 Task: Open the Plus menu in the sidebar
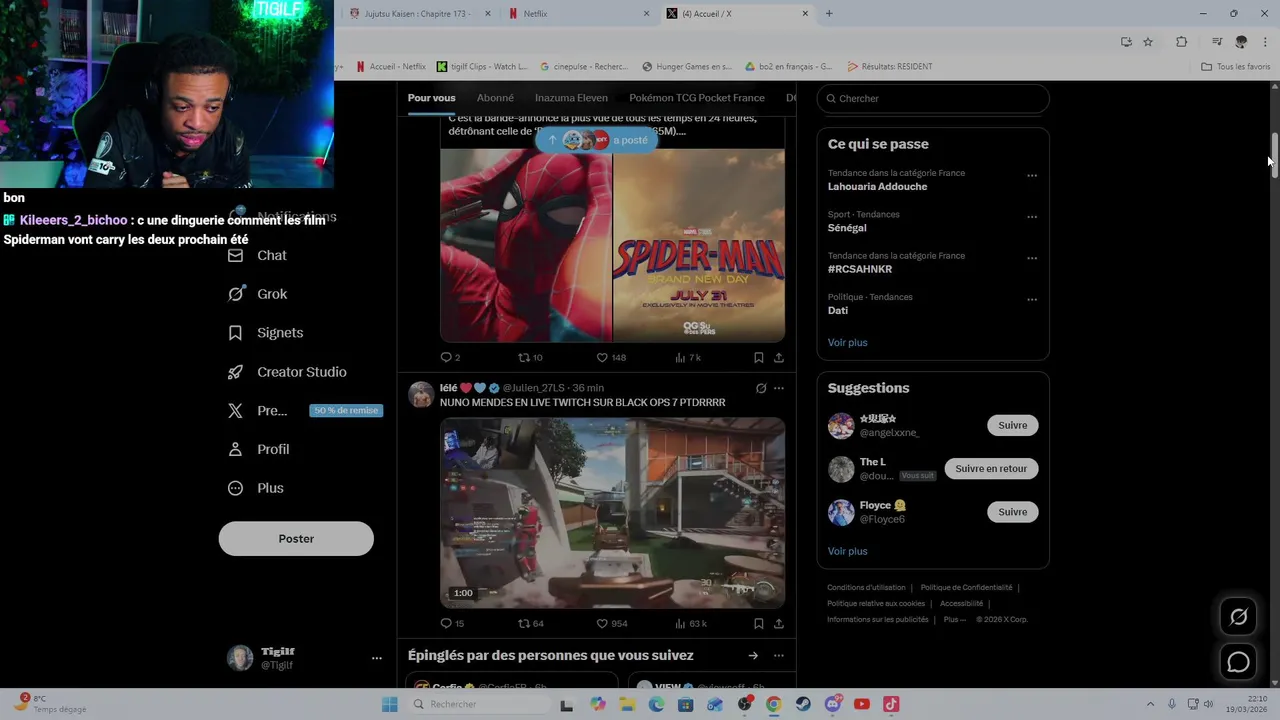(255, 488)
